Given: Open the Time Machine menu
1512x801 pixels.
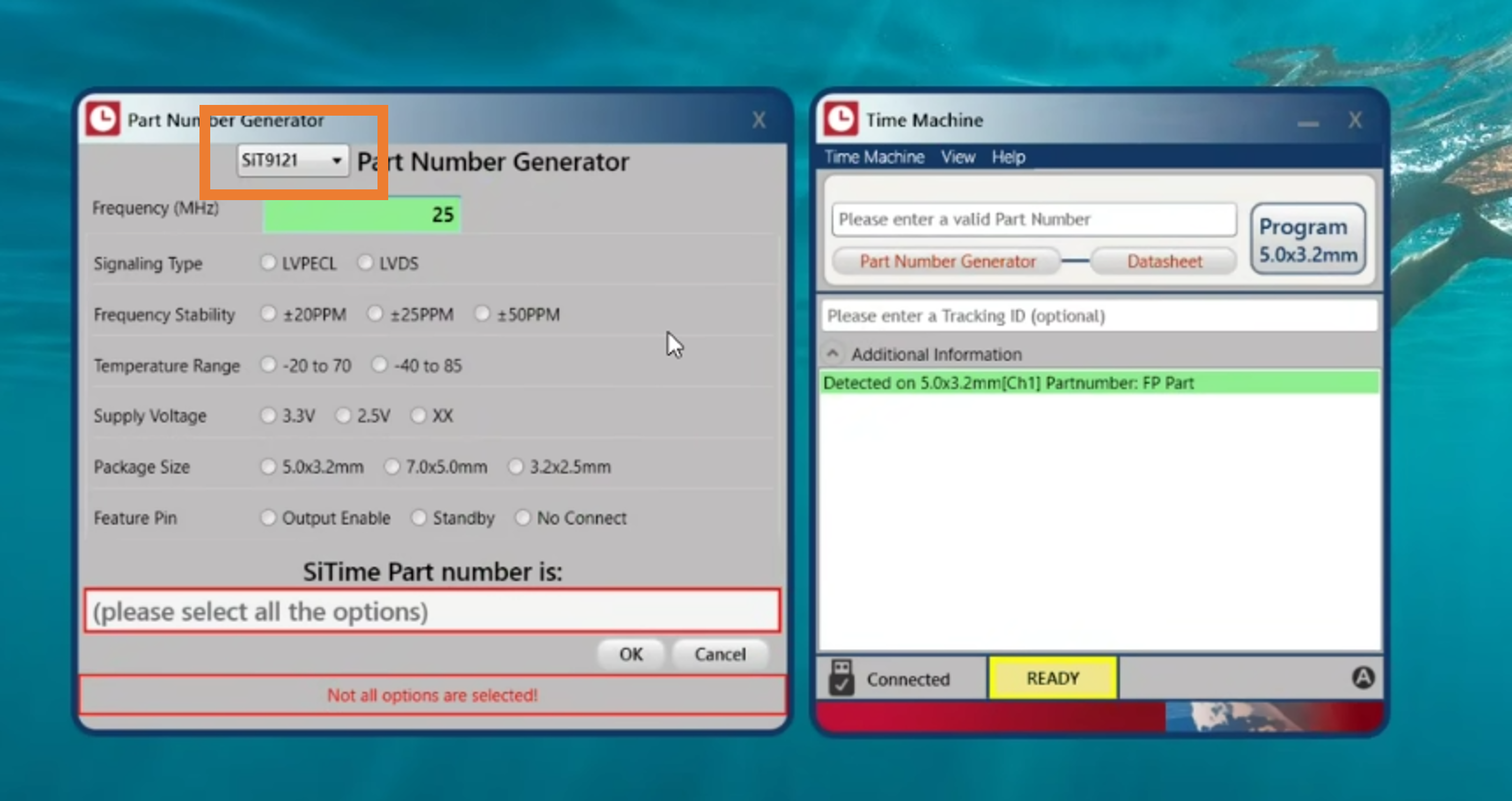Looking at the screenshot, I should point(874,157).
